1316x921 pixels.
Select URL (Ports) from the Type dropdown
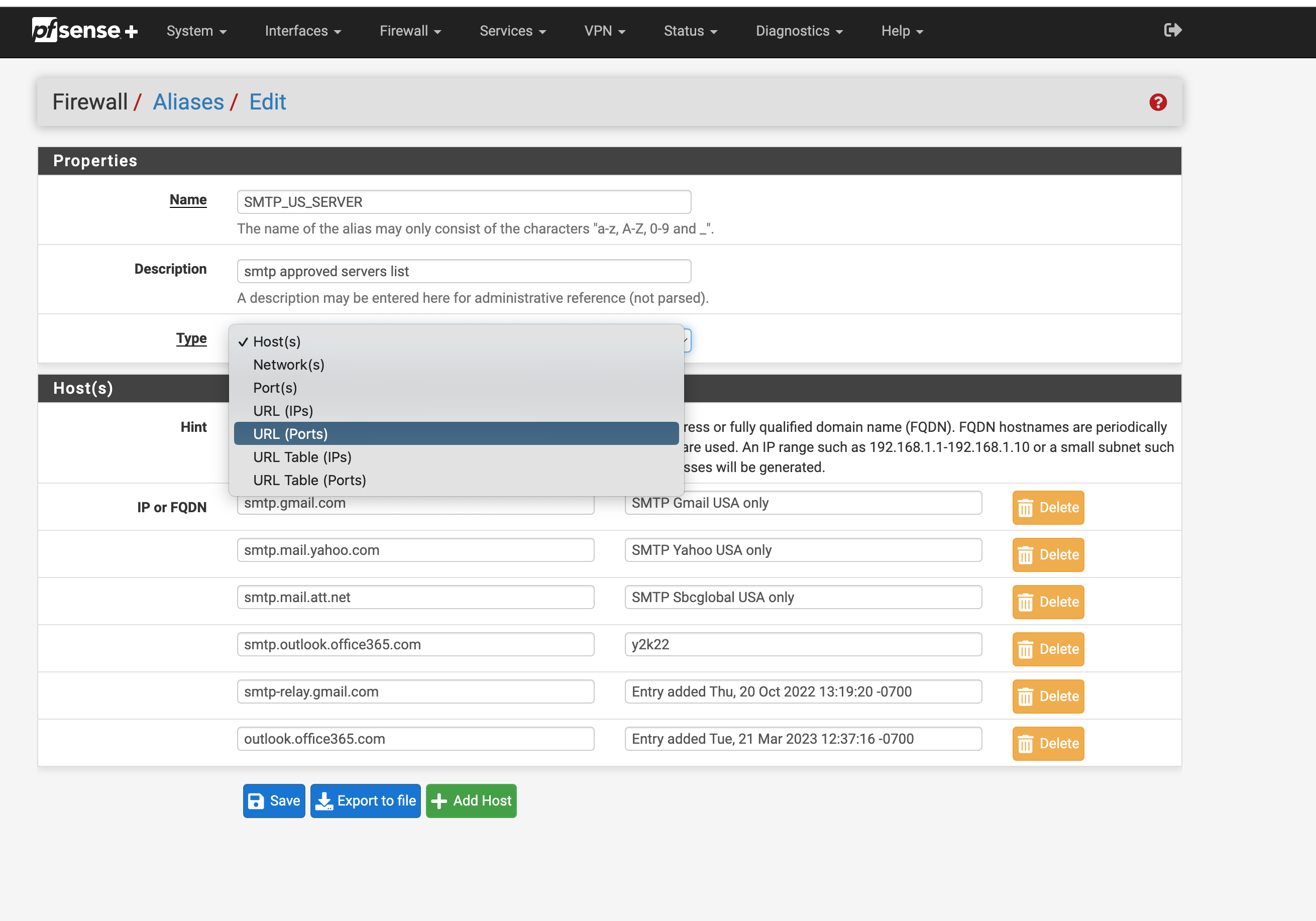click(290, 434)
